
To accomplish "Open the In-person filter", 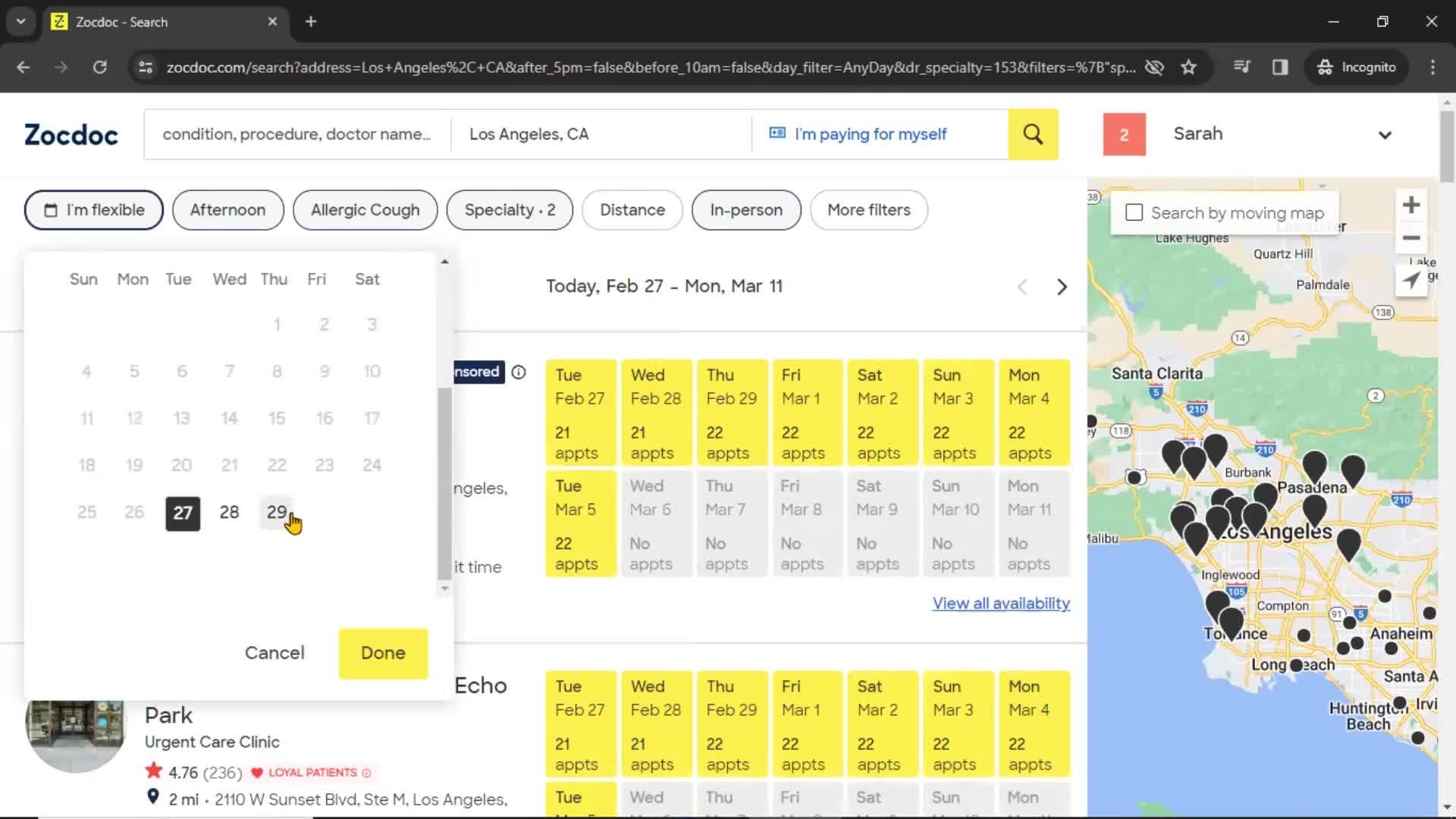I will (x=746, y=210).
